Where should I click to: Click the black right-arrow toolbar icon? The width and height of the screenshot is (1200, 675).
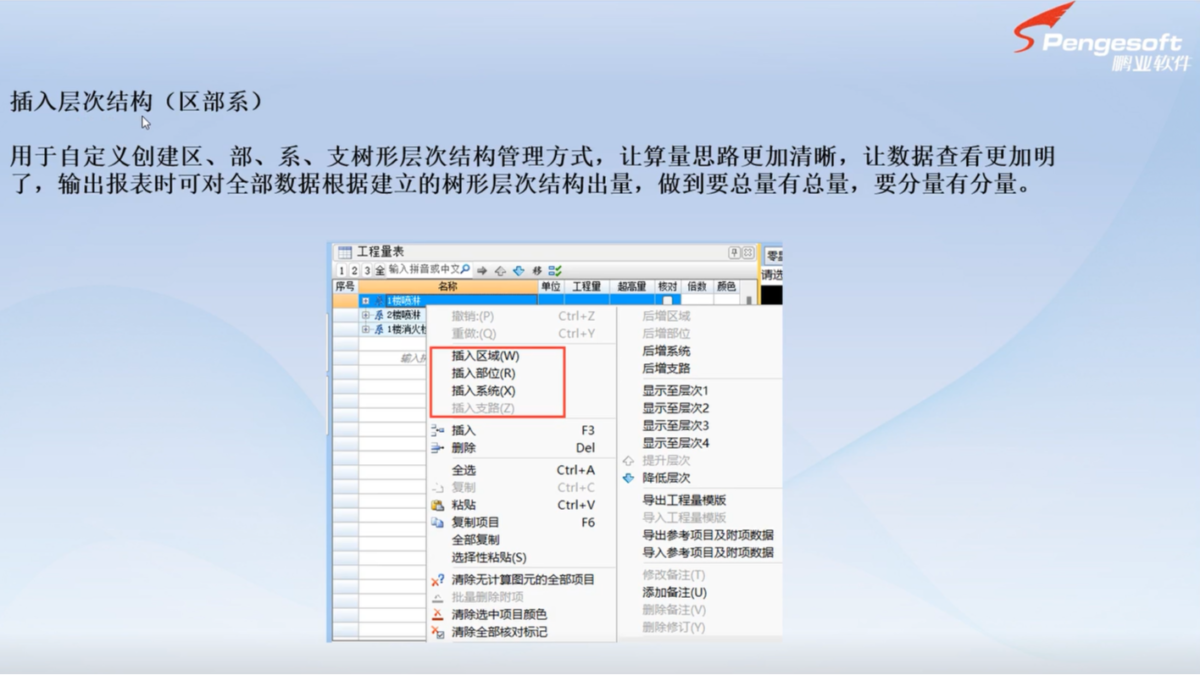pos(482,271)
